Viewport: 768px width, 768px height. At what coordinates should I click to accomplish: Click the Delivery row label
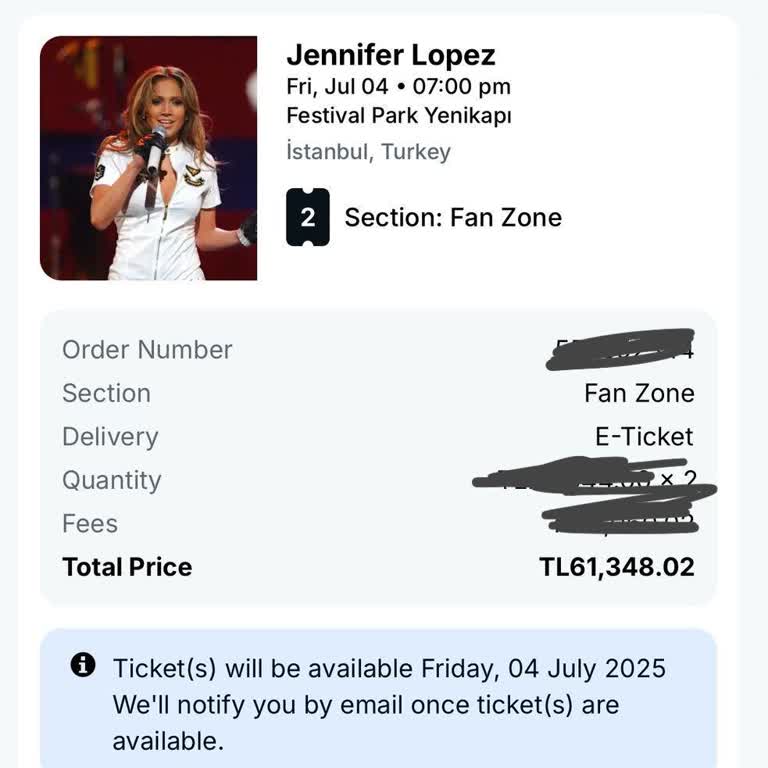(x=110, y=437)
